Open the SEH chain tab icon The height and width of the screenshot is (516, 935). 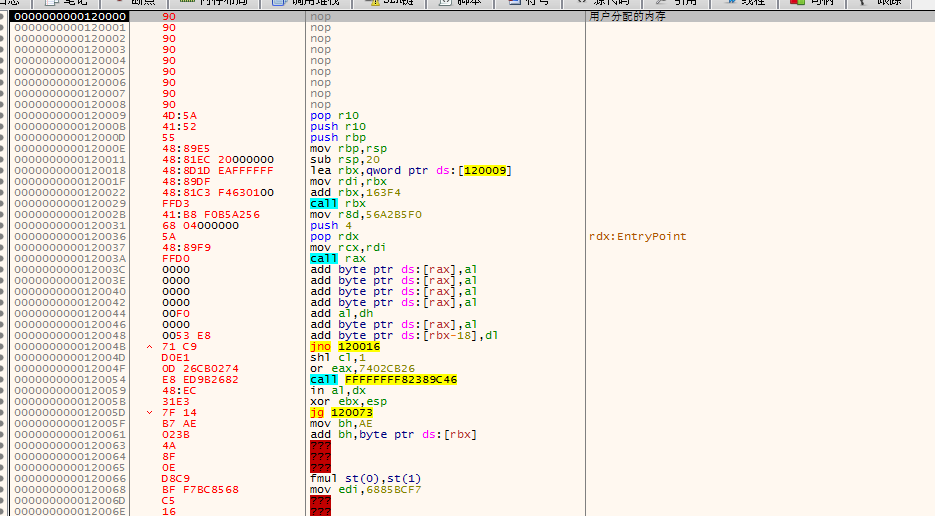(371, 3)
